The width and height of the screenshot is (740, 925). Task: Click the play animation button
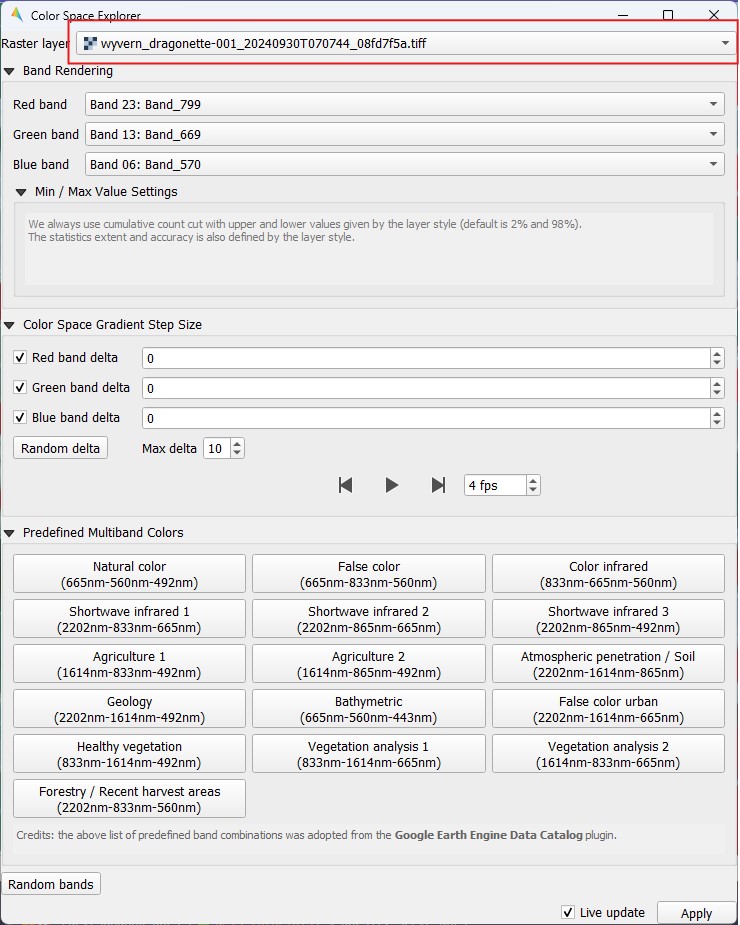coord(392,485)
